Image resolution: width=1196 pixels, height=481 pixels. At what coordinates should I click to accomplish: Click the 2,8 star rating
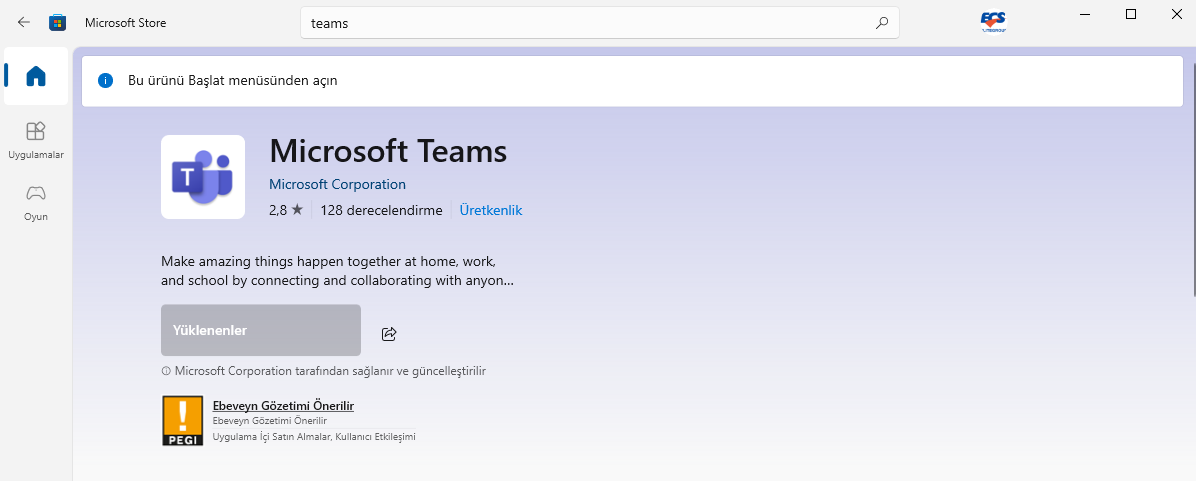pyautogui.click(x=285, y=210)
